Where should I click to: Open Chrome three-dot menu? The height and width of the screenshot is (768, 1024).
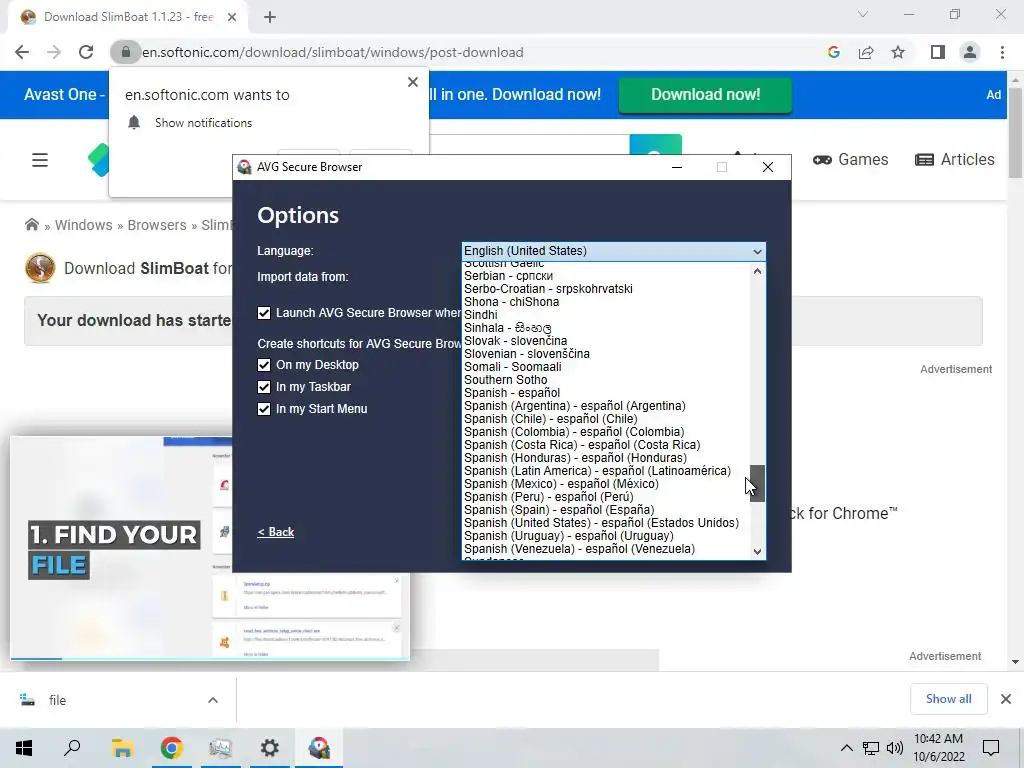pyautogui.click(x=1002, y=52)
